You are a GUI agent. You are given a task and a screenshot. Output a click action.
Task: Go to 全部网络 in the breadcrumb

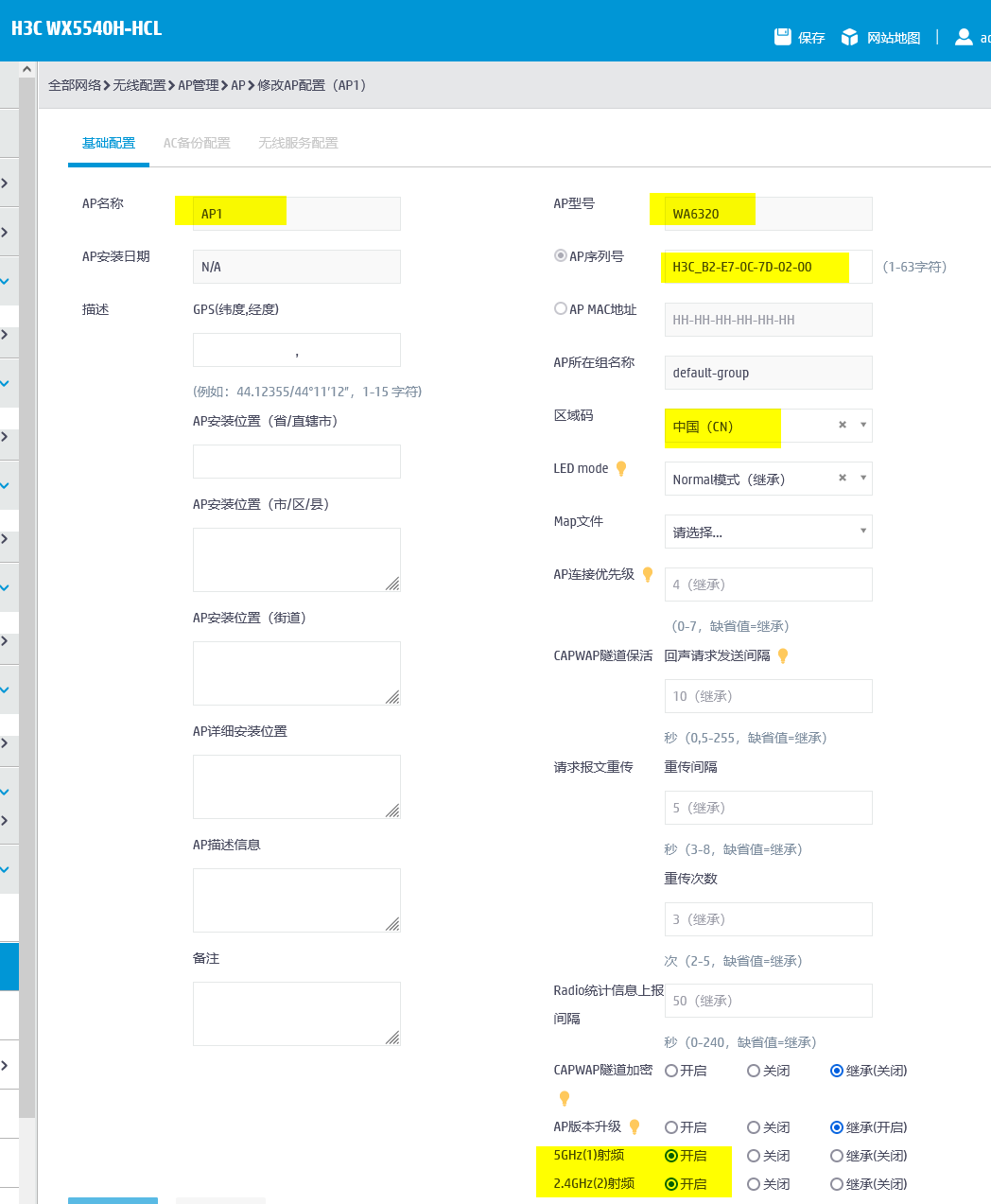point(75,85)
